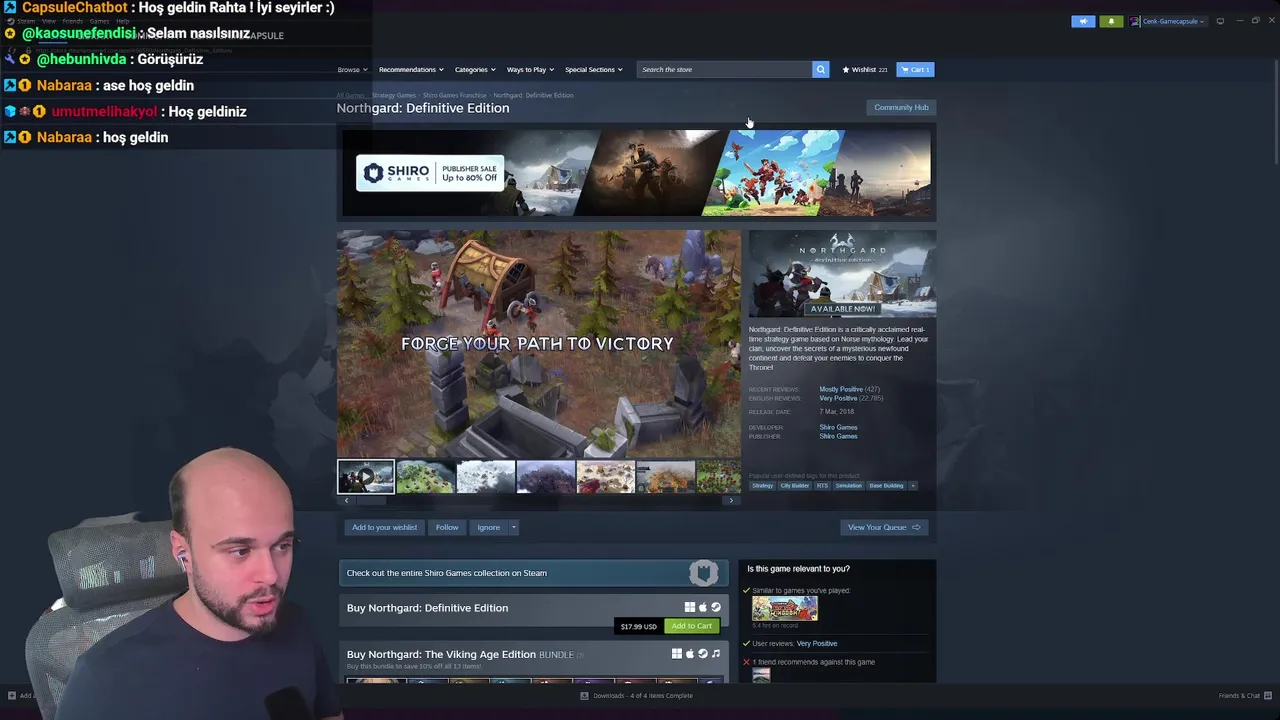
Task: Click Very Positive in the User reviews line
Action: click(x=817, y=643)
